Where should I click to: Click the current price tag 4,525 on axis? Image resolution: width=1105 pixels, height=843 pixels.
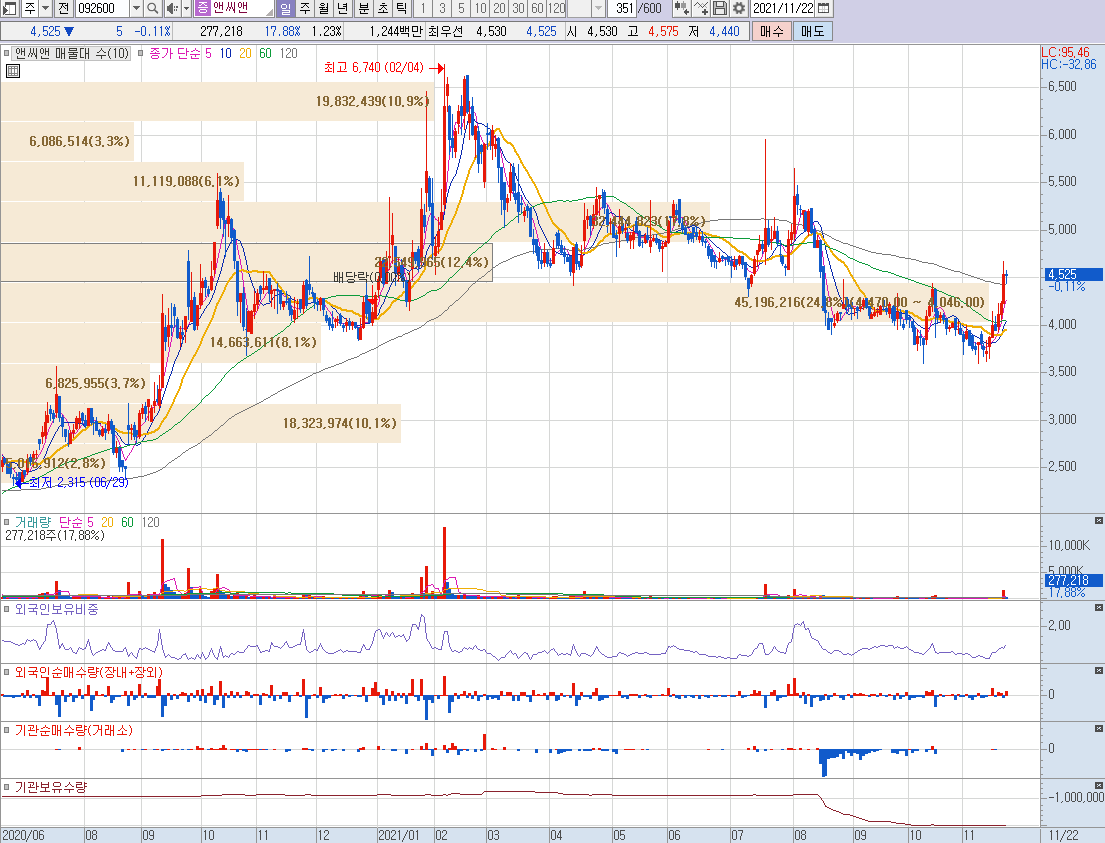point(1073,275)
